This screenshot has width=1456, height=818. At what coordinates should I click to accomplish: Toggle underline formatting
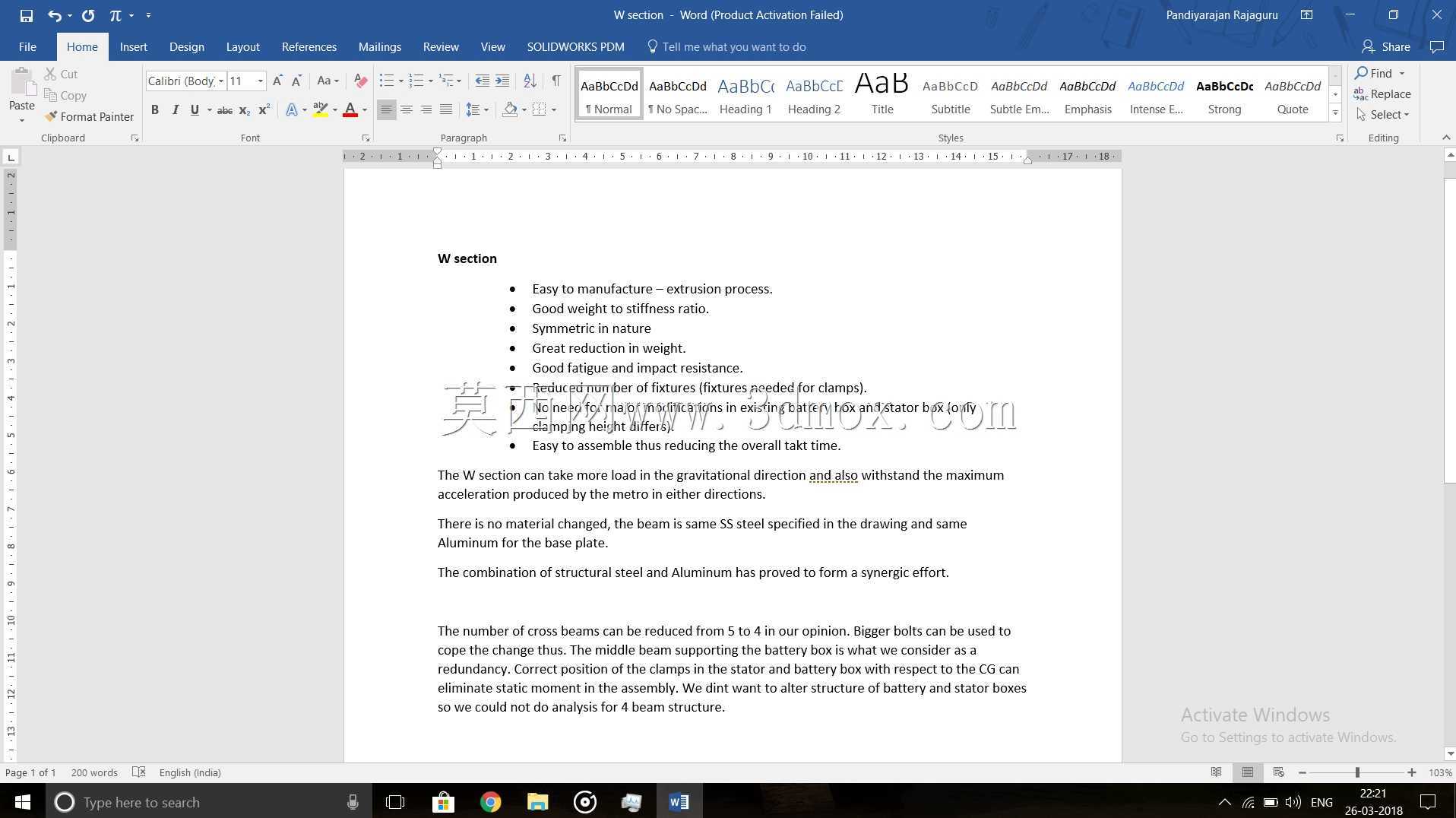tap(195, 110)
